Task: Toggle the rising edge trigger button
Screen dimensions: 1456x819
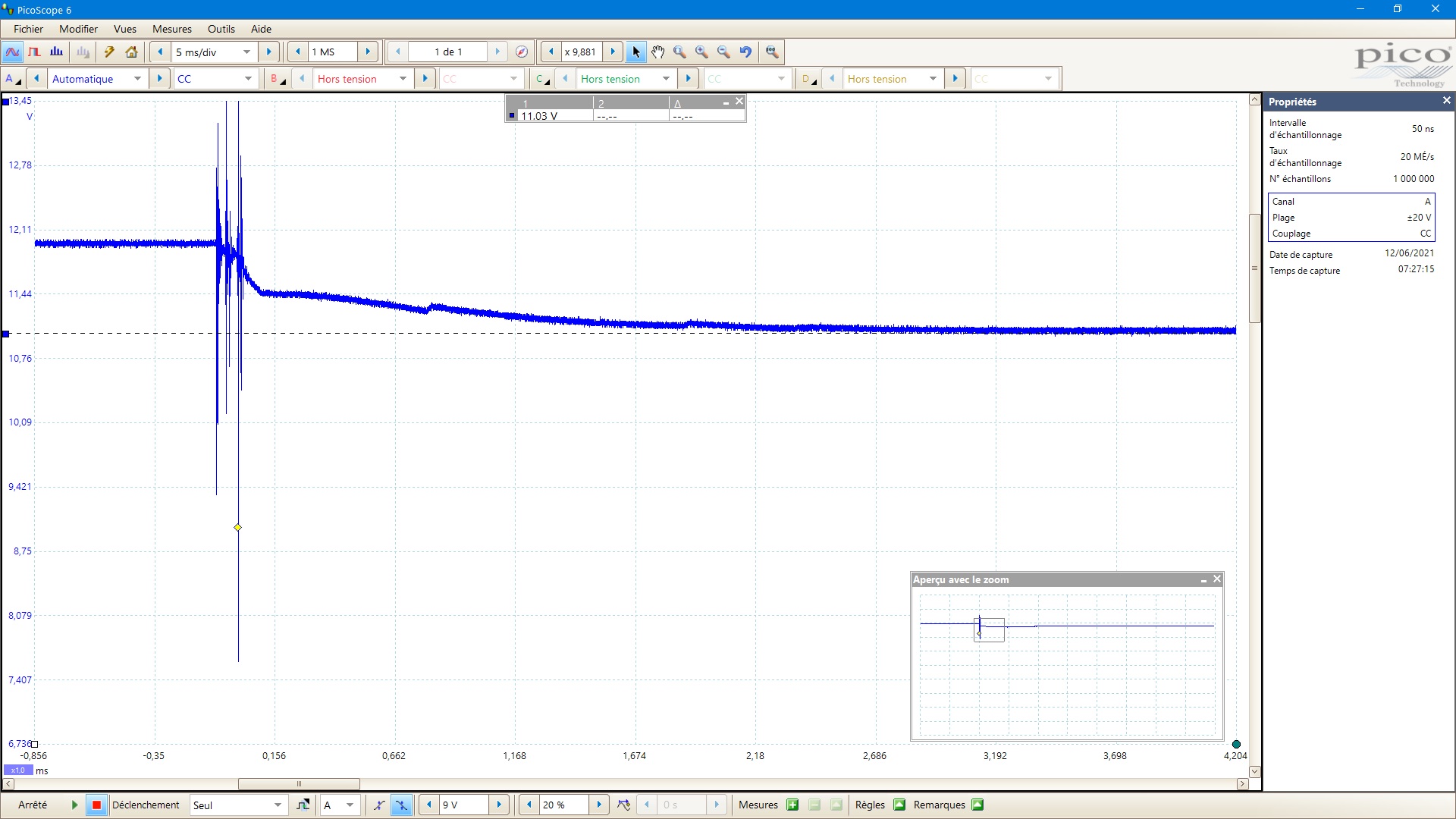Action: 379,805
